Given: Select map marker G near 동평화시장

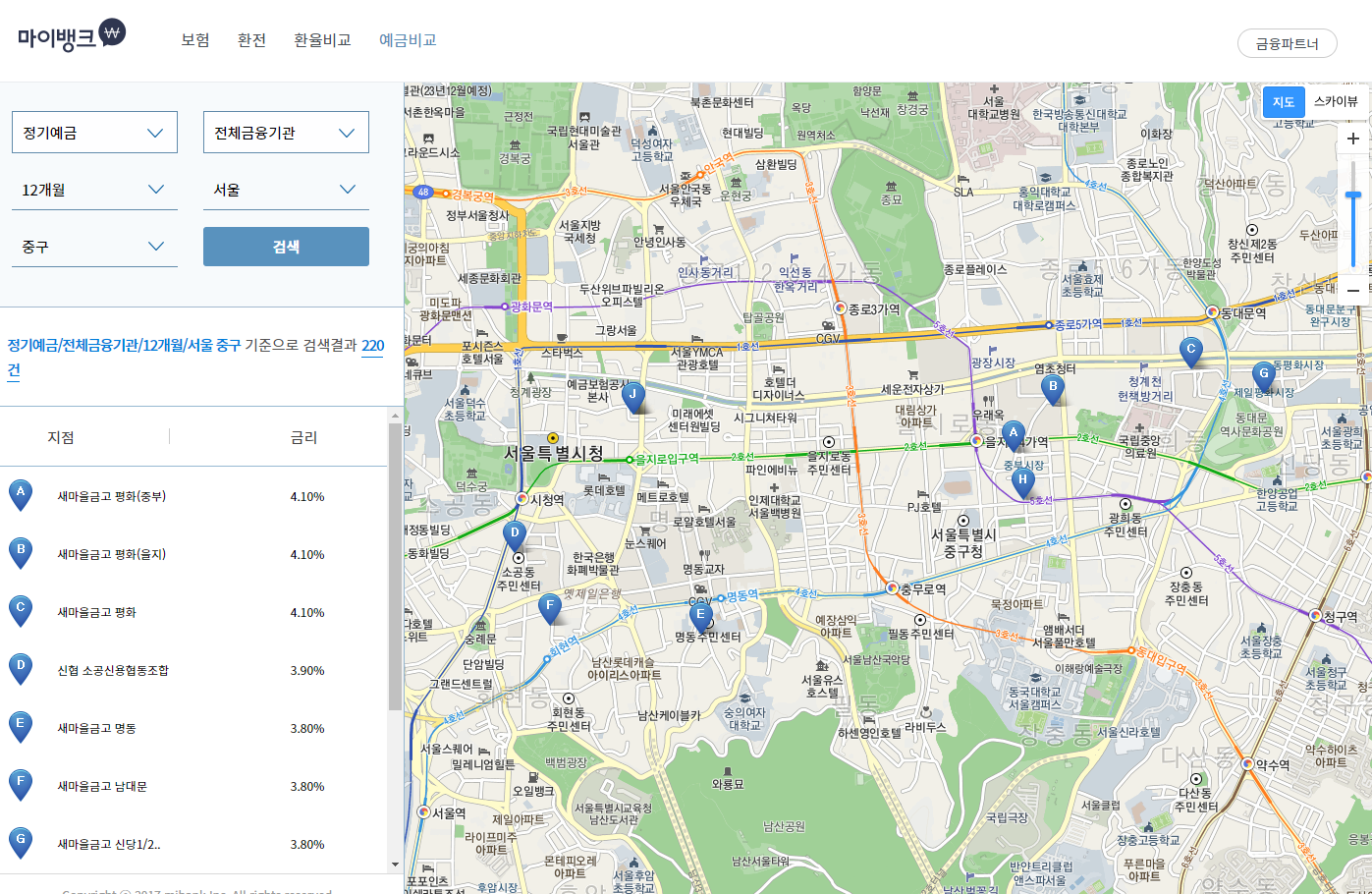Looking at the screenshot, I should [x=1264, y=376].
